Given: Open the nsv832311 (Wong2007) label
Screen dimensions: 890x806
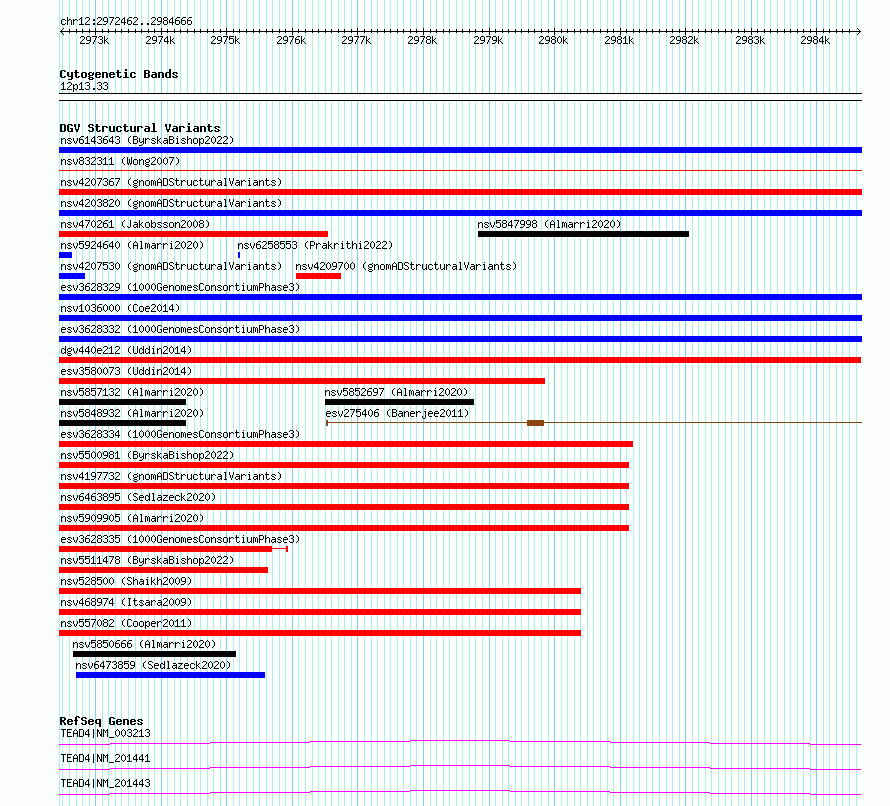Looking at the screenshot, I should 120,161.
